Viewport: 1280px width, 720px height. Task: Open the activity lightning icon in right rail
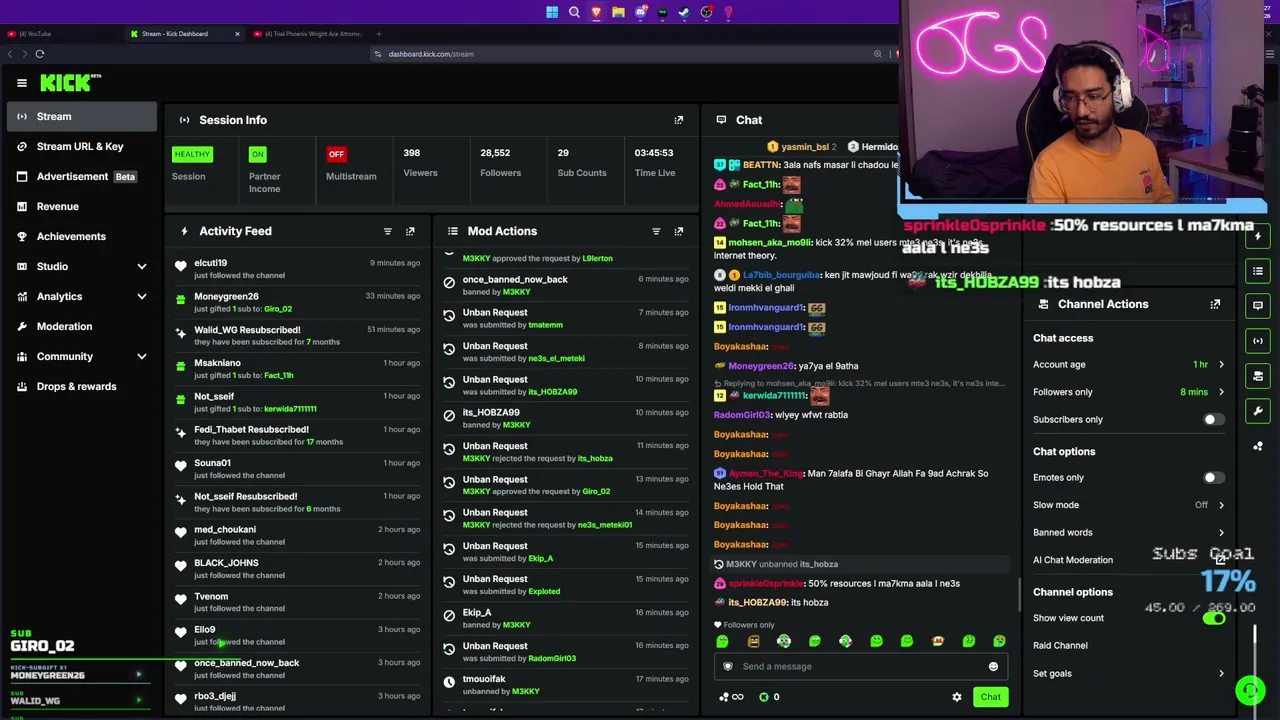click(1258, 236)
